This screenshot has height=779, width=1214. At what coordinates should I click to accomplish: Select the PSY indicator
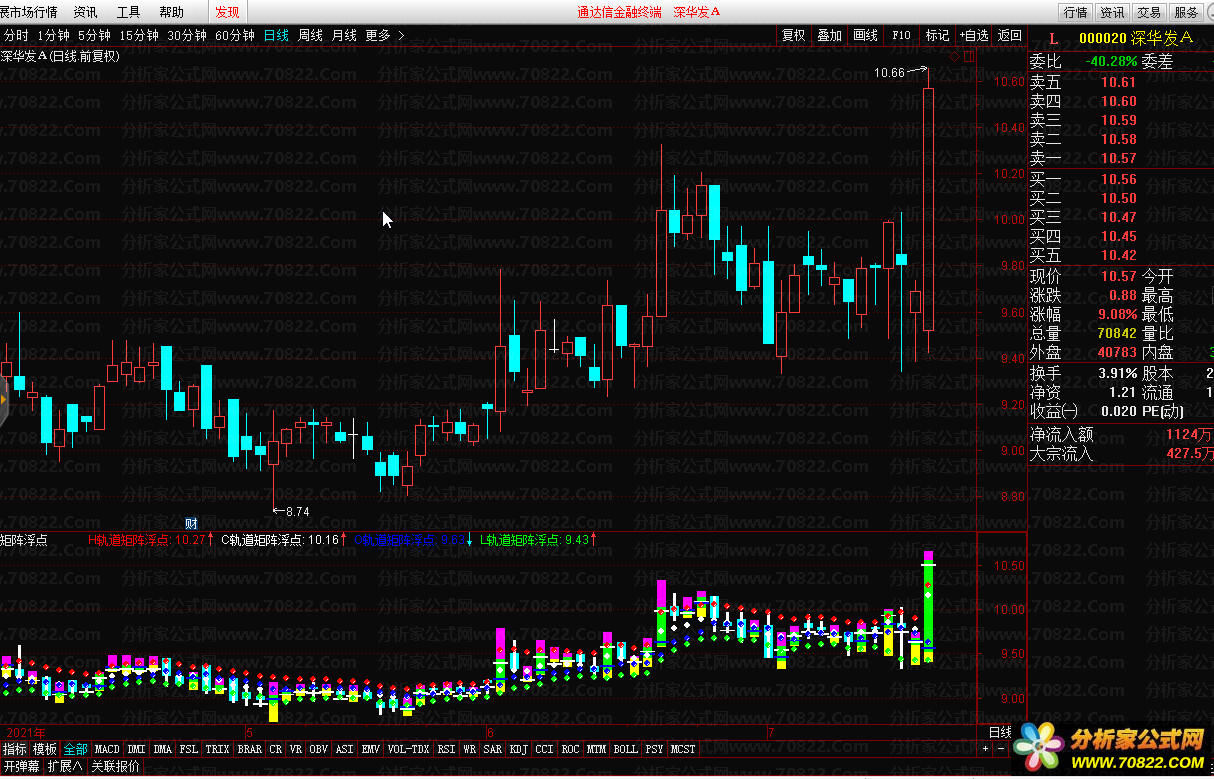(655, 749)
